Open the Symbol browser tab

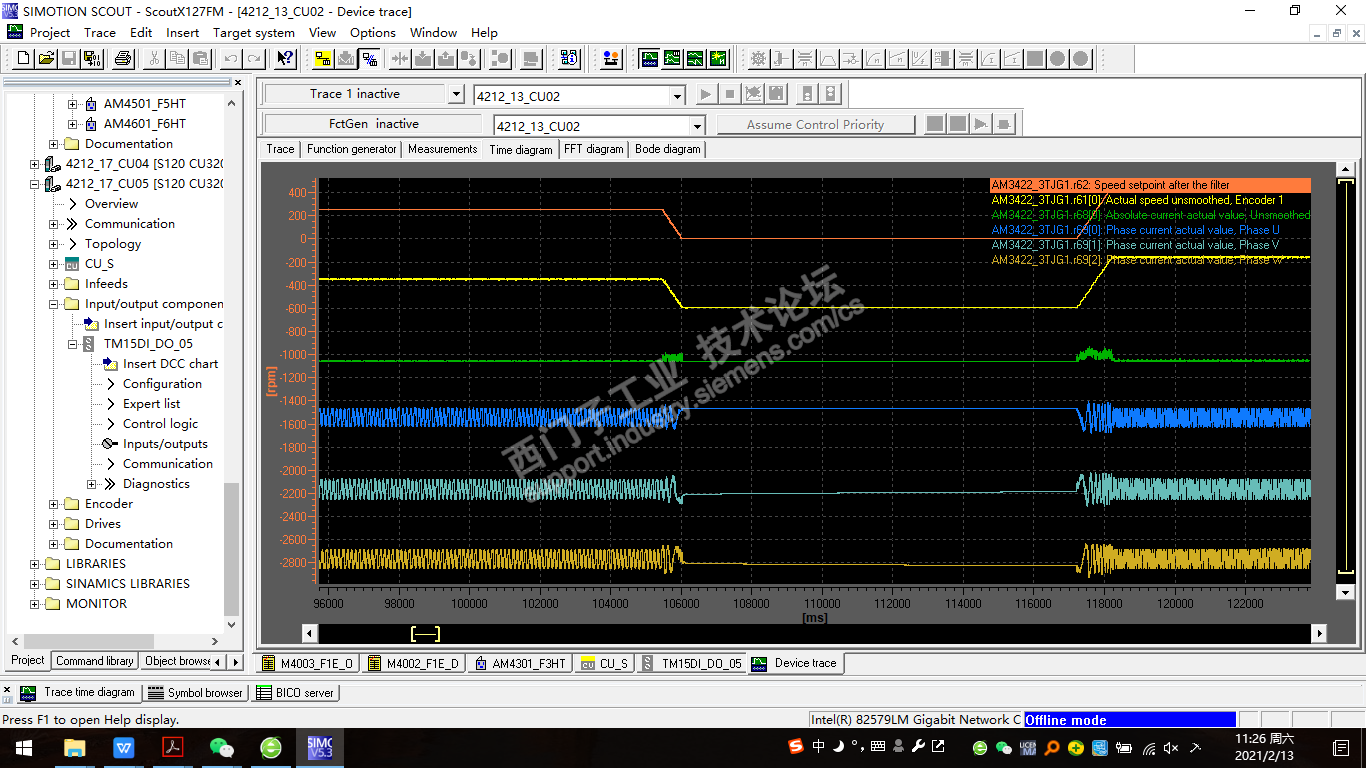[195, 692]
